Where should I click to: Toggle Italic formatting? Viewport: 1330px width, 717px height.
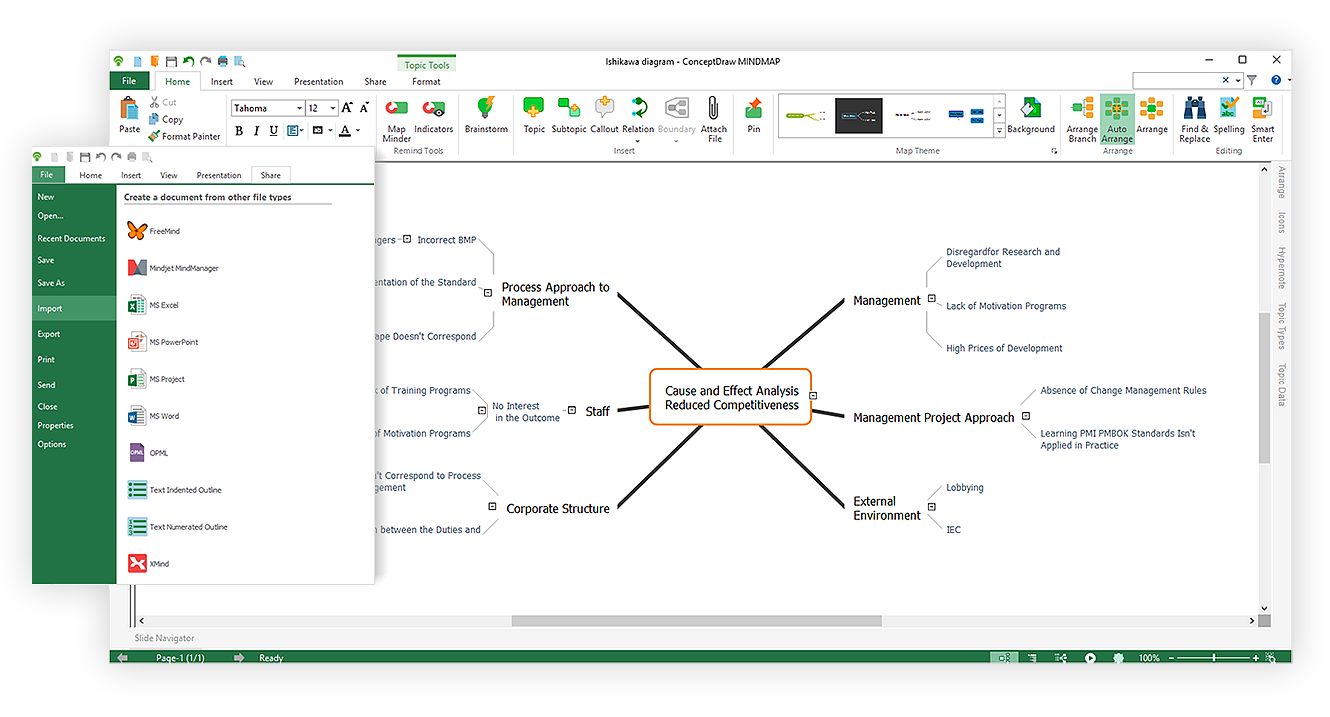click(x=257, y=130)
